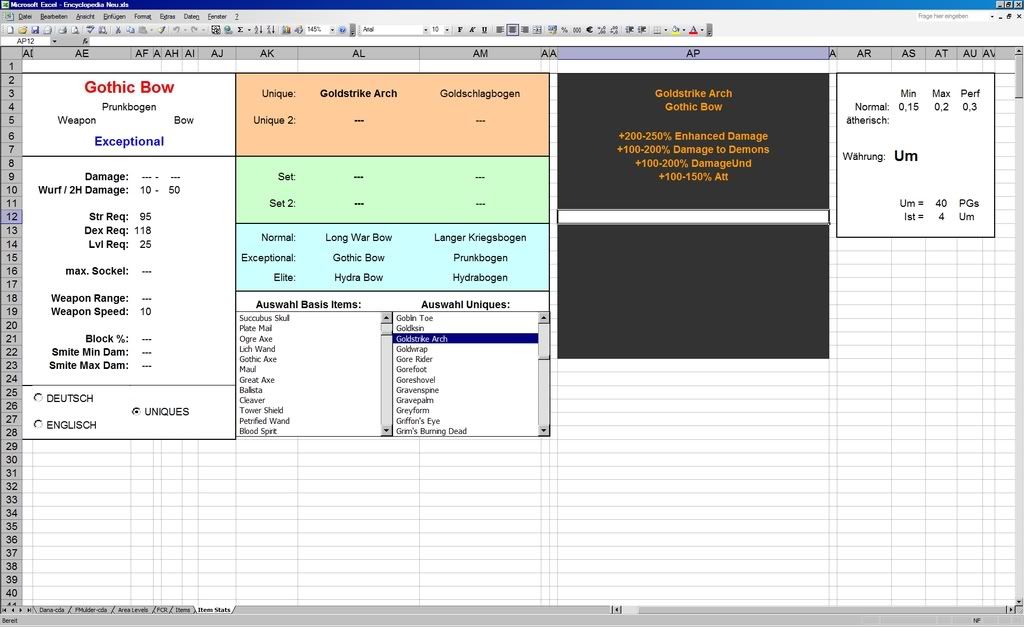Print the sheet with the printer icon
The image size is (1024, 627).
coord(62,29)
